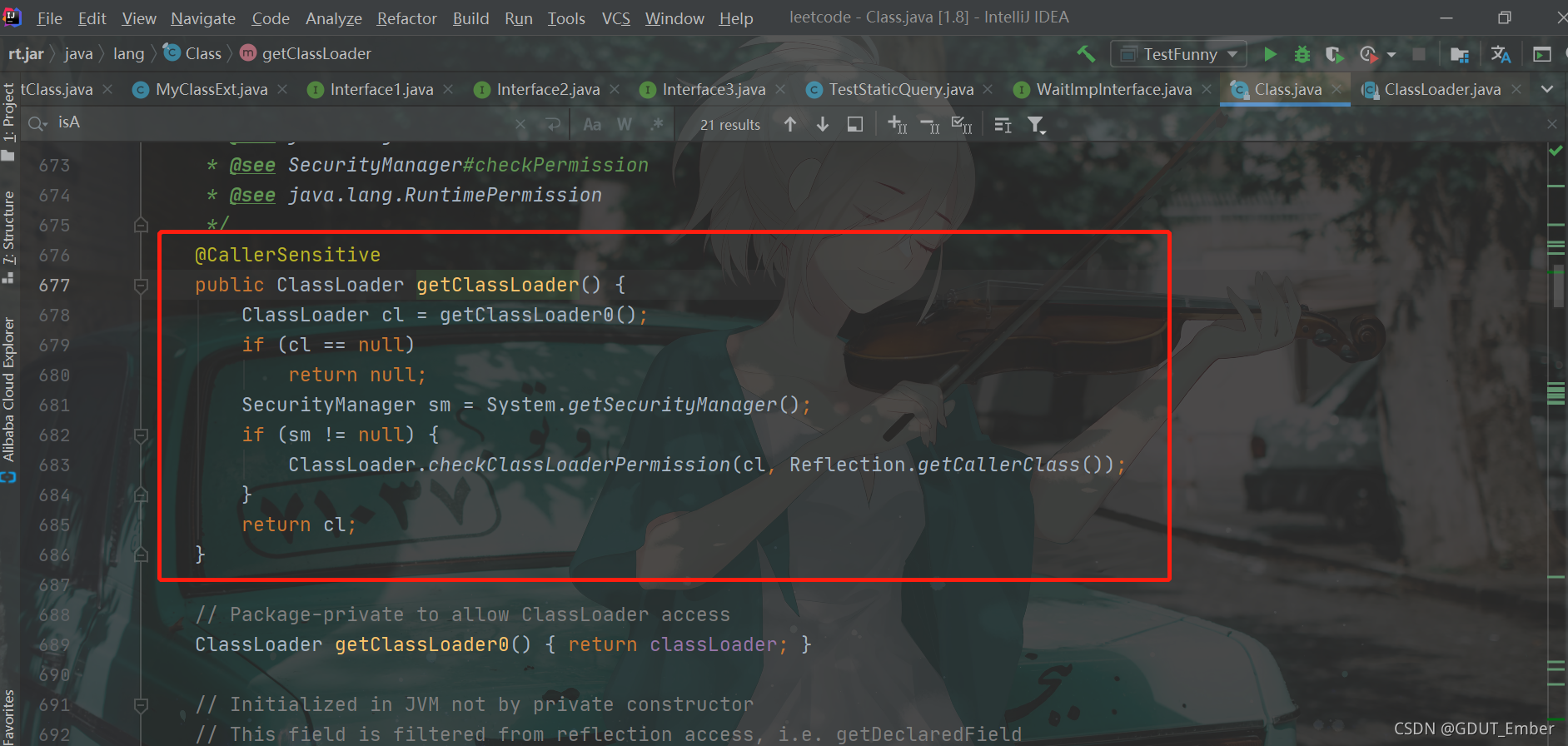Screen dimensions: 1568x746
Task: Go to next search occurrence arrow
Action: click(x=823, y=124)
